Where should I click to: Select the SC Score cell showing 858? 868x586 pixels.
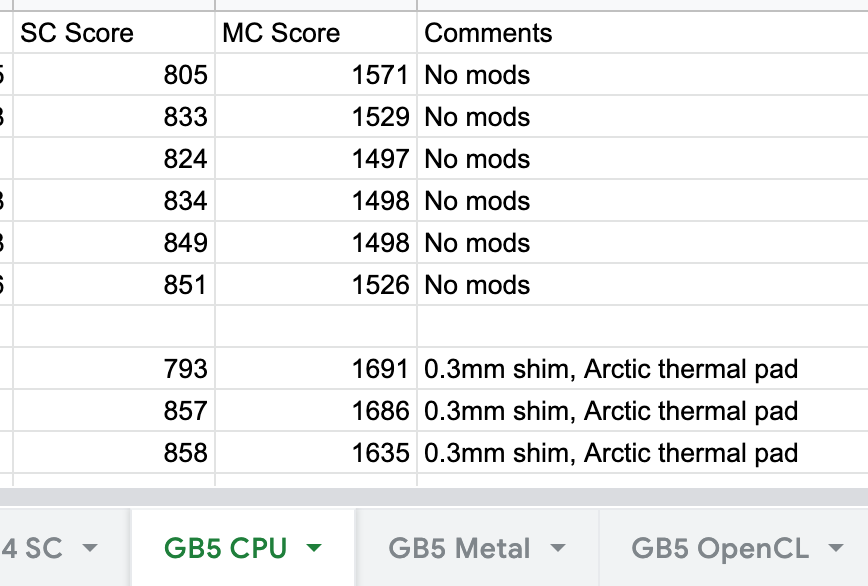coord(114,453)
